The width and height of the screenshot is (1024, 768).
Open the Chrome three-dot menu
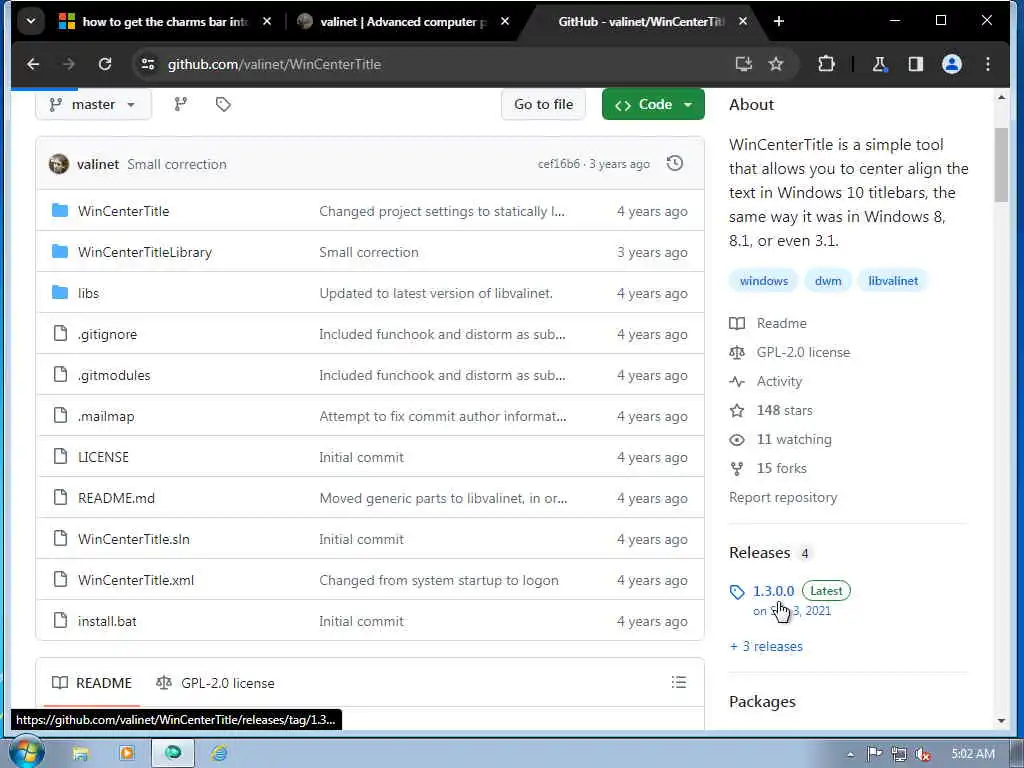pos(987,64)
